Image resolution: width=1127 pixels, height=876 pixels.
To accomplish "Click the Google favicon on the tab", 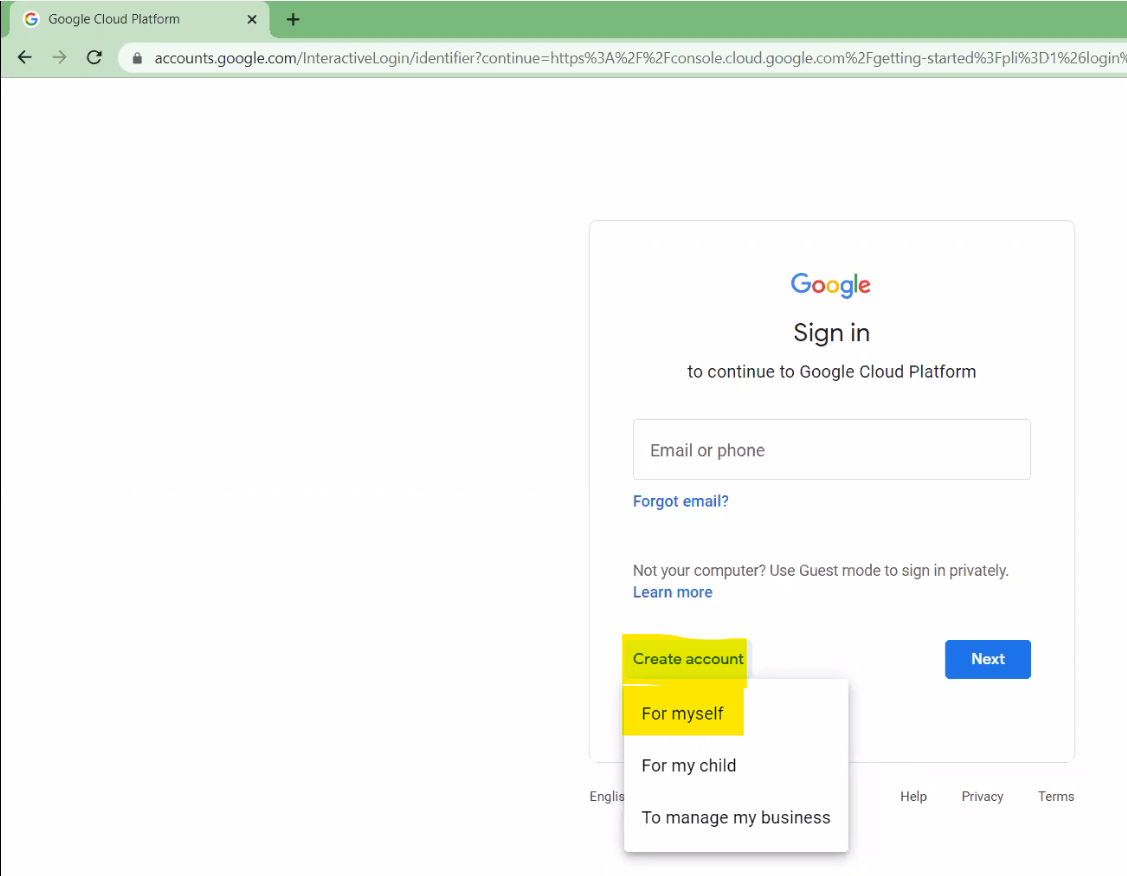I will pos(31,19).
